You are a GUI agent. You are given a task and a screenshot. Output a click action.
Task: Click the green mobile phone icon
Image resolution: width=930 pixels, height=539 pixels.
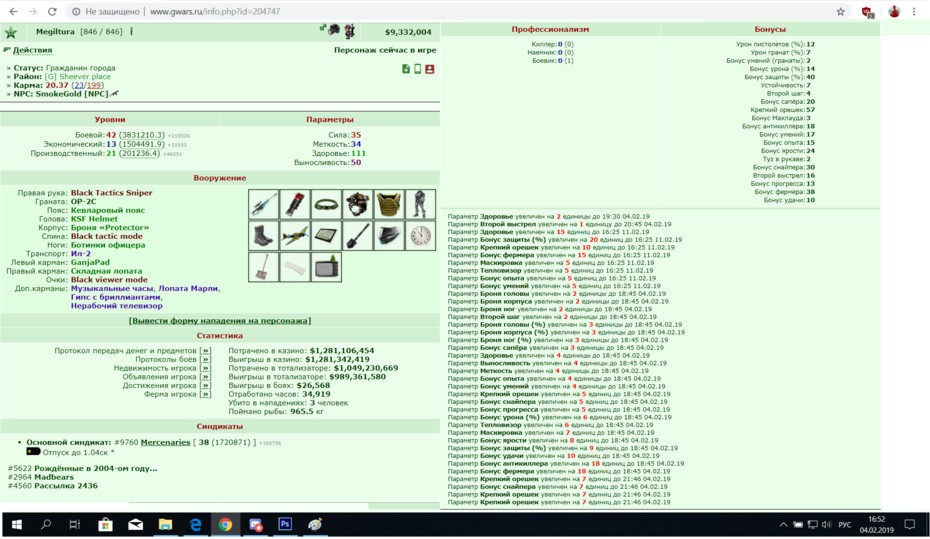click(x=418, y=69)
